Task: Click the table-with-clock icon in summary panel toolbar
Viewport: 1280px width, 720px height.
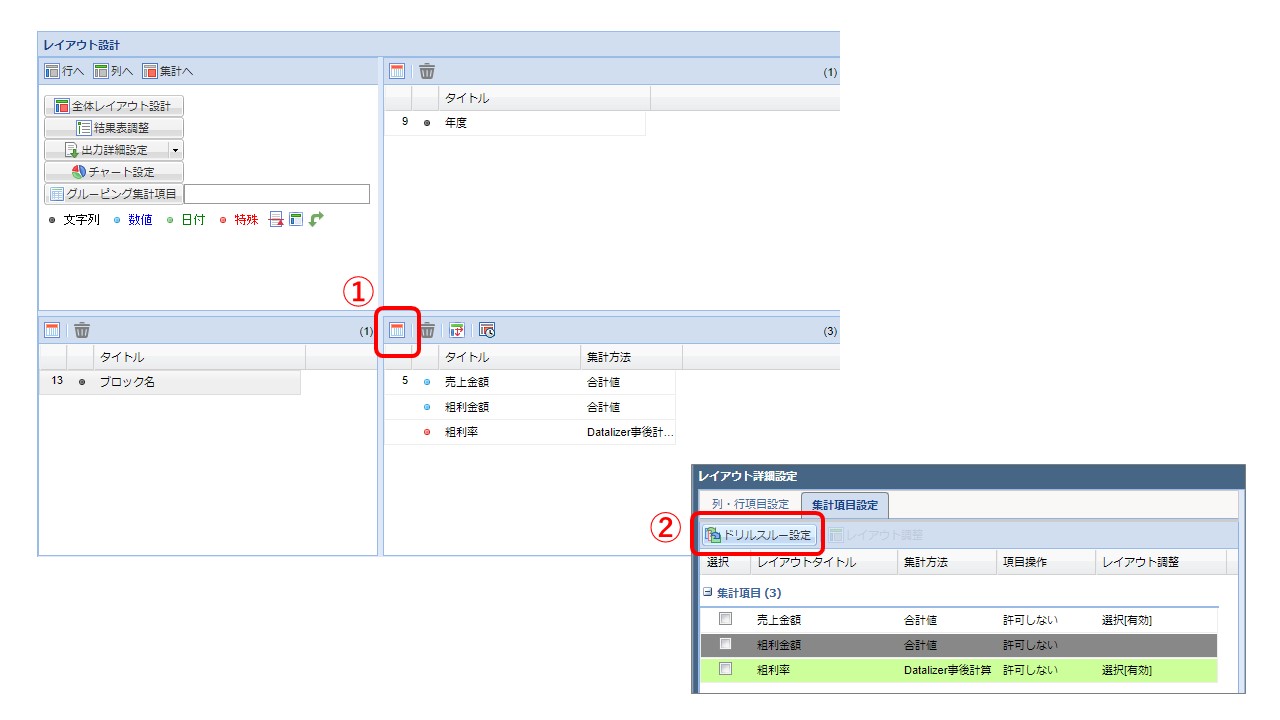Action: (x=487, y=330)
